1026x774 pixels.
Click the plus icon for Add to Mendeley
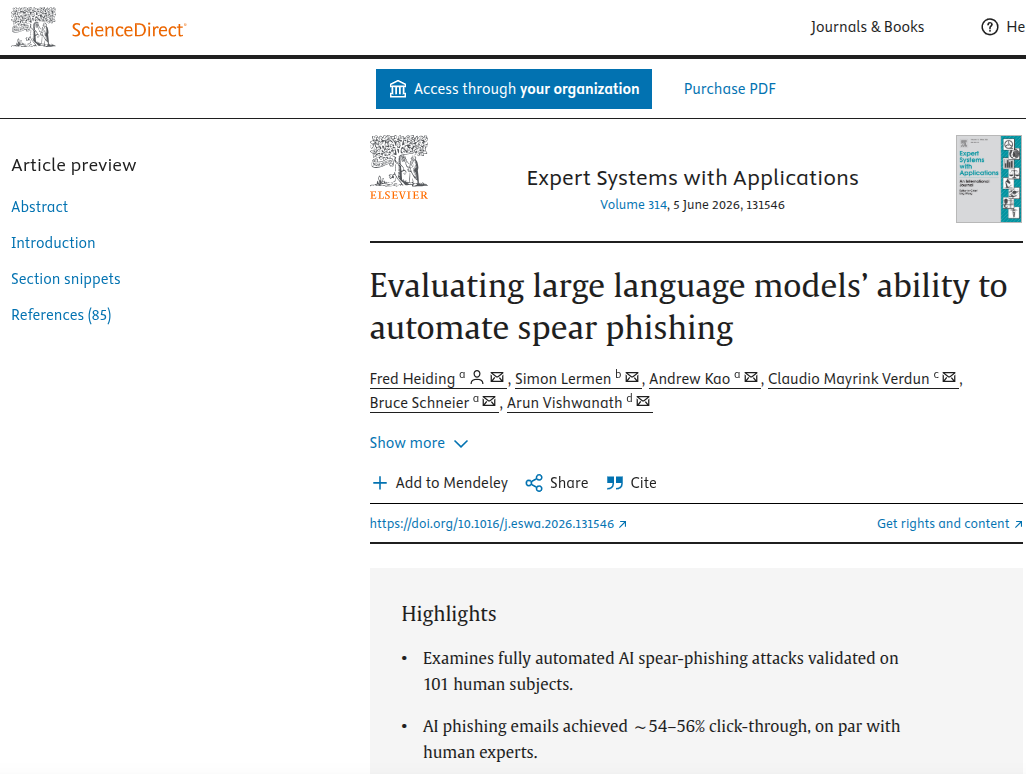click(380, 483)
